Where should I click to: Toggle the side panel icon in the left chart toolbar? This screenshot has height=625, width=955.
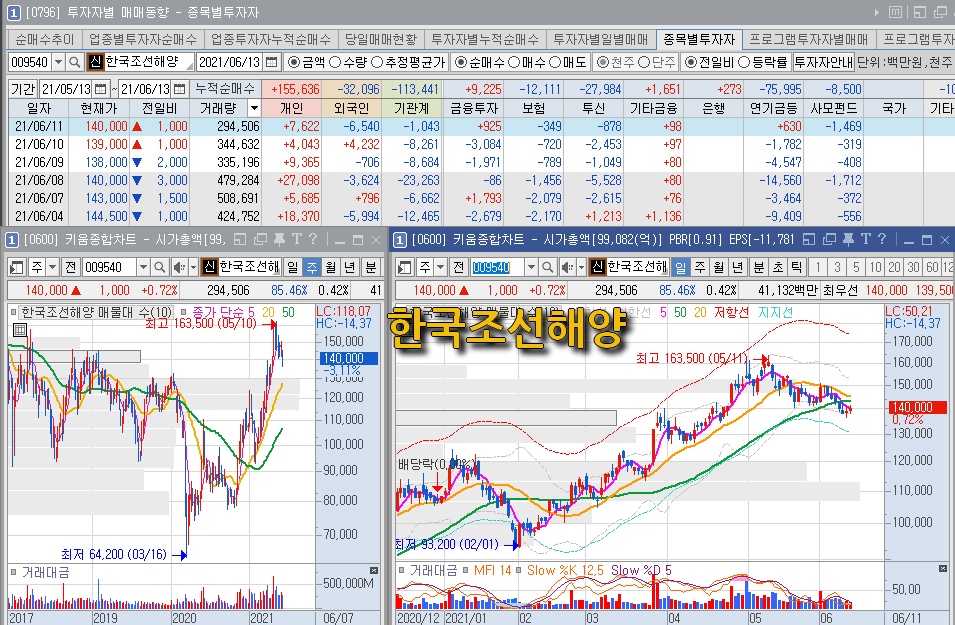pos(16,267)
